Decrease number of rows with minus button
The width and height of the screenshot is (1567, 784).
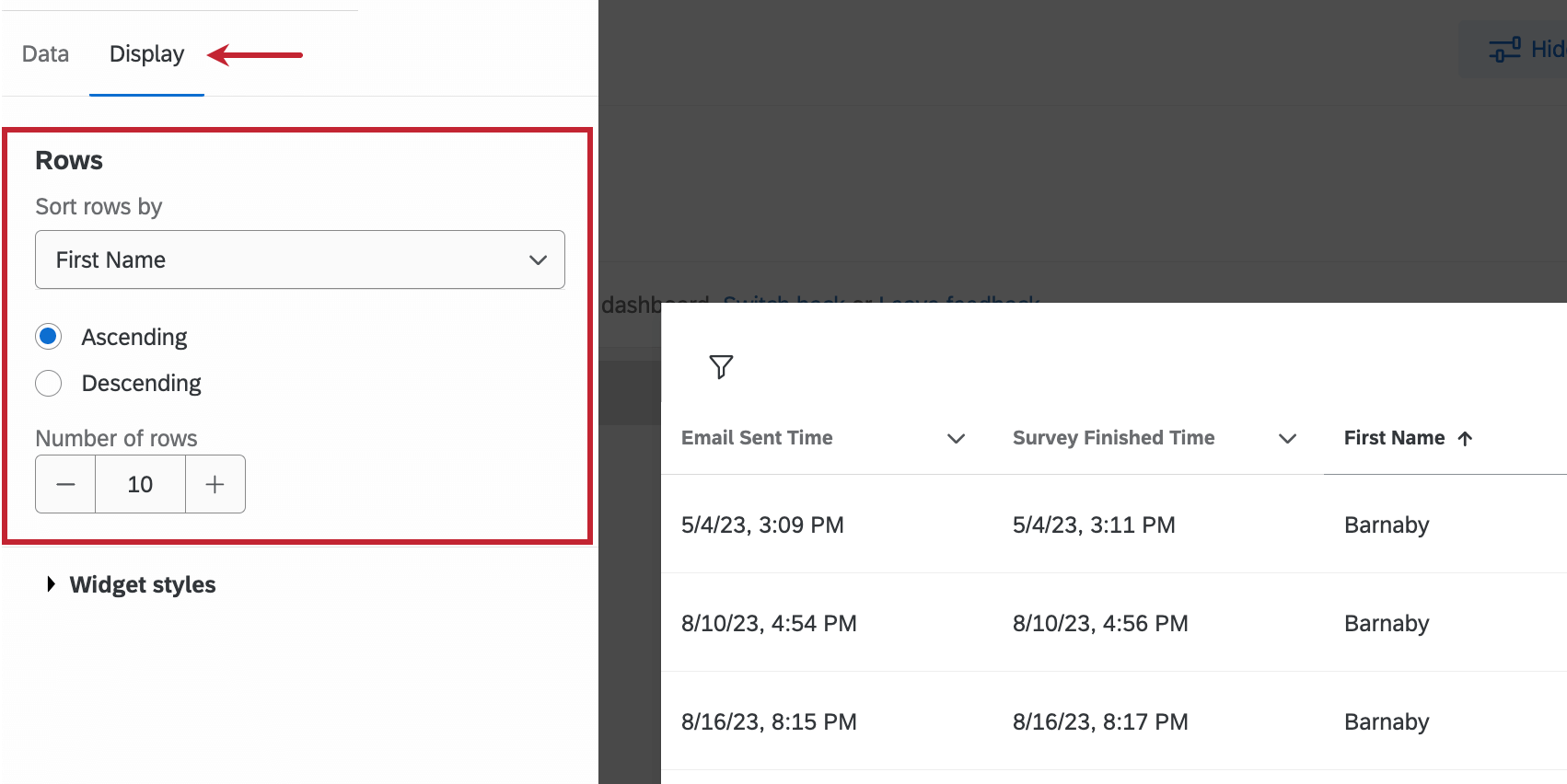[x=65, y=484]
